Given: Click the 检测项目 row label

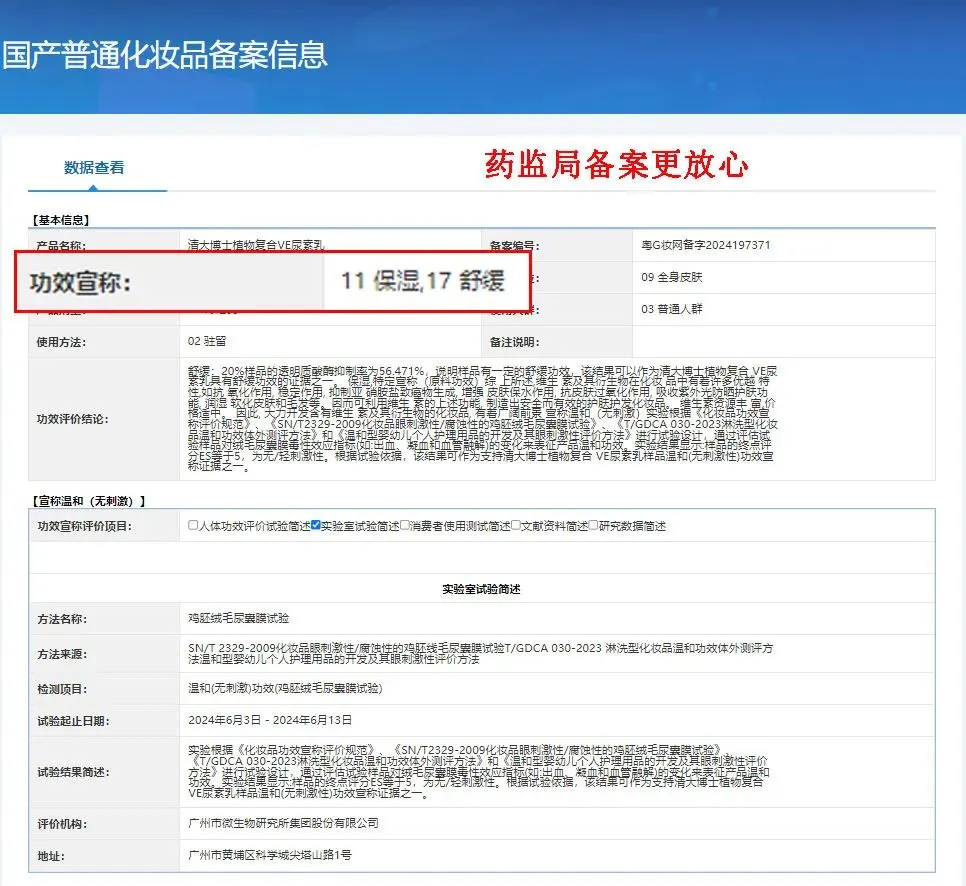Looking at the screenshot, I should point(62,689).
